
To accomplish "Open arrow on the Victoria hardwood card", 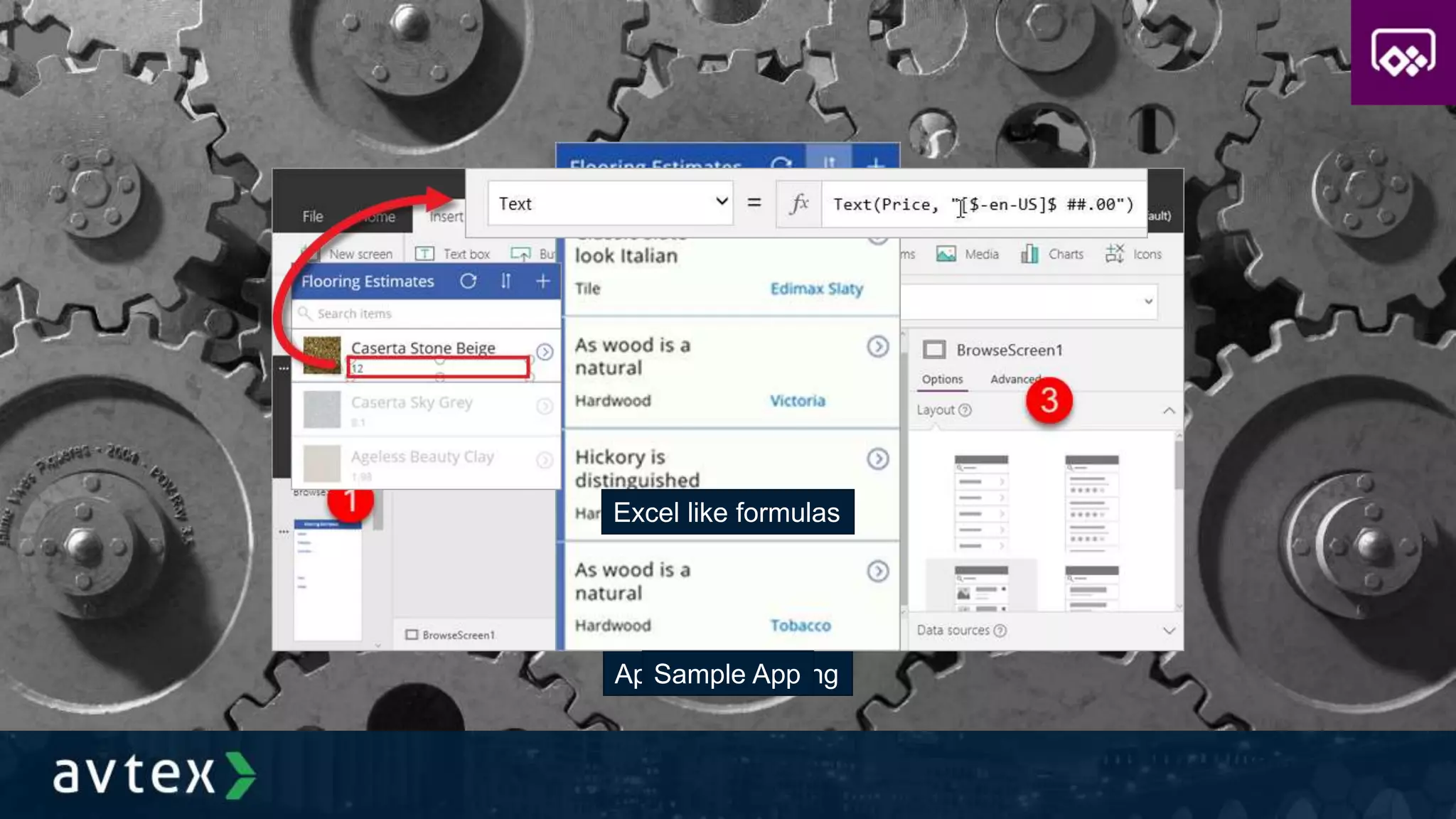I will (x=878, y=347).
